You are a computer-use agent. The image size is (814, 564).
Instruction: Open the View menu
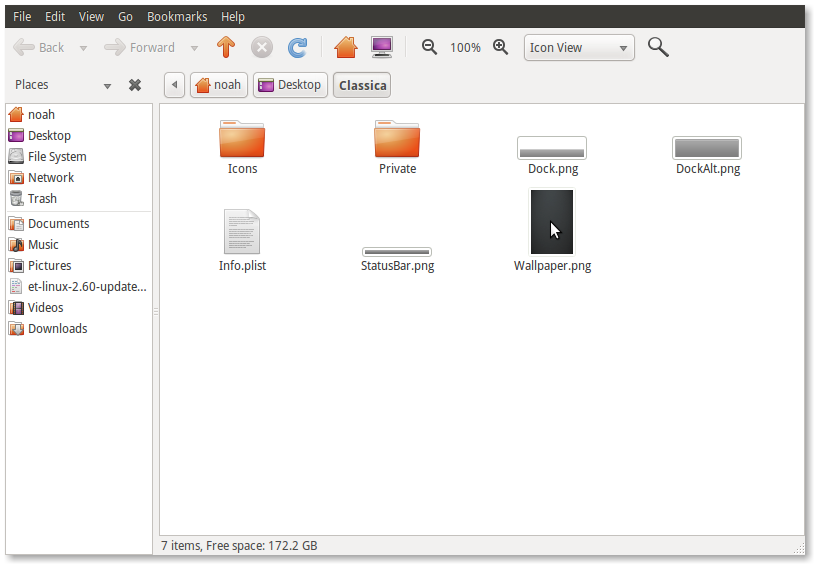point(91,17)
